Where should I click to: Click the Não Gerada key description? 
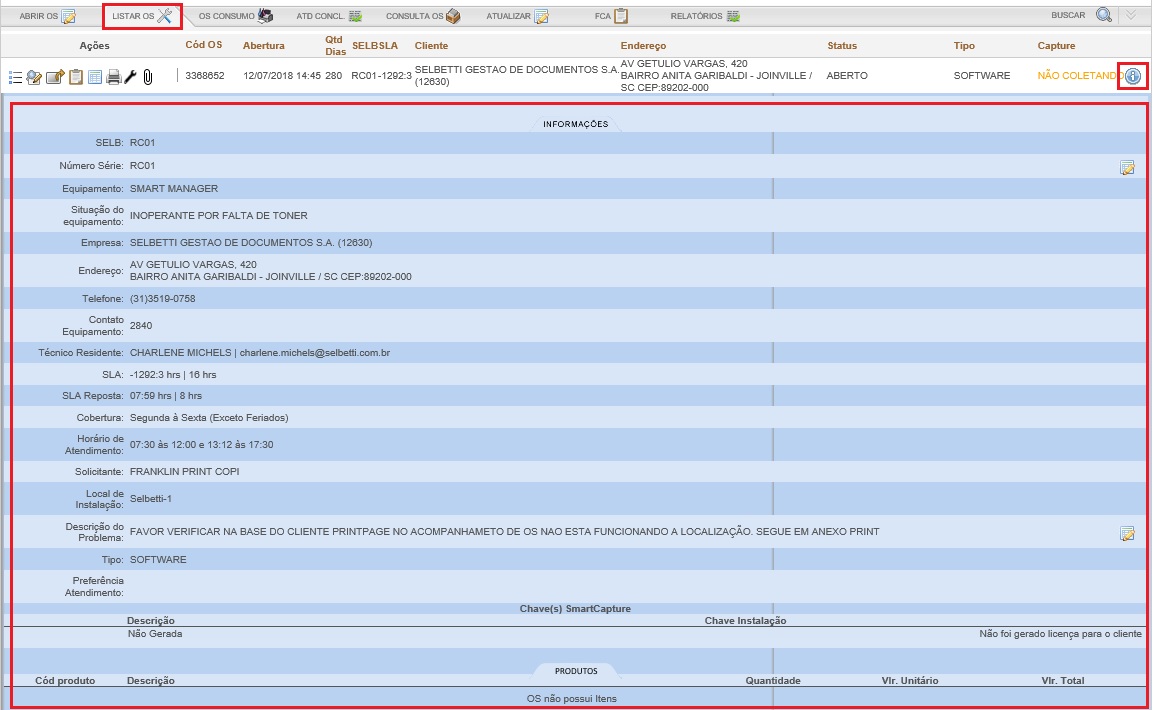155,634
